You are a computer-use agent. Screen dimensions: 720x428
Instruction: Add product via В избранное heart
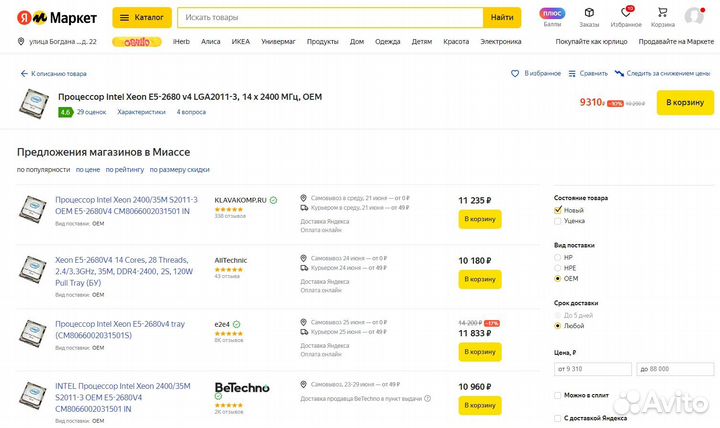[x=515, y=73]
